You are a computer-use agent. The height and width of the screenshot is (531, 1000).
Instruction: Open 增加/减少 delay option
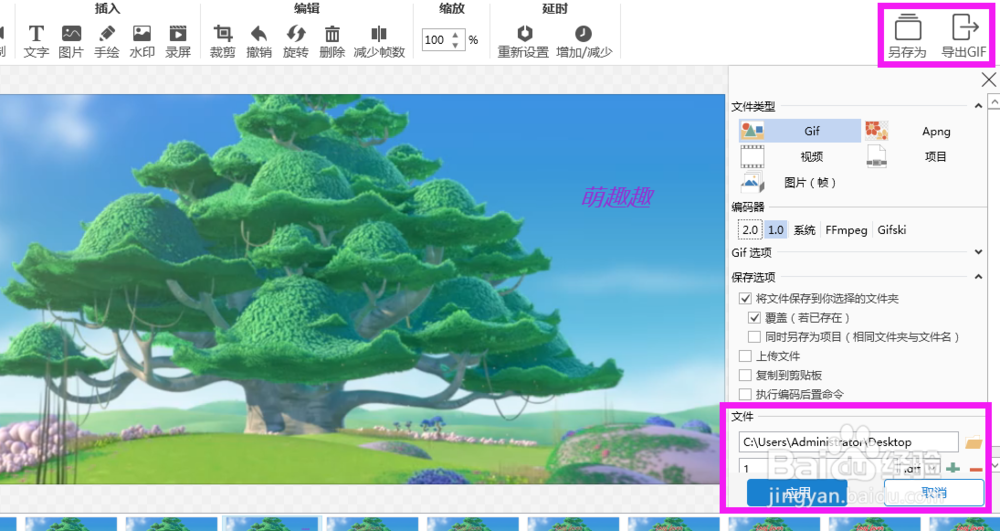[x=584, y=41]
